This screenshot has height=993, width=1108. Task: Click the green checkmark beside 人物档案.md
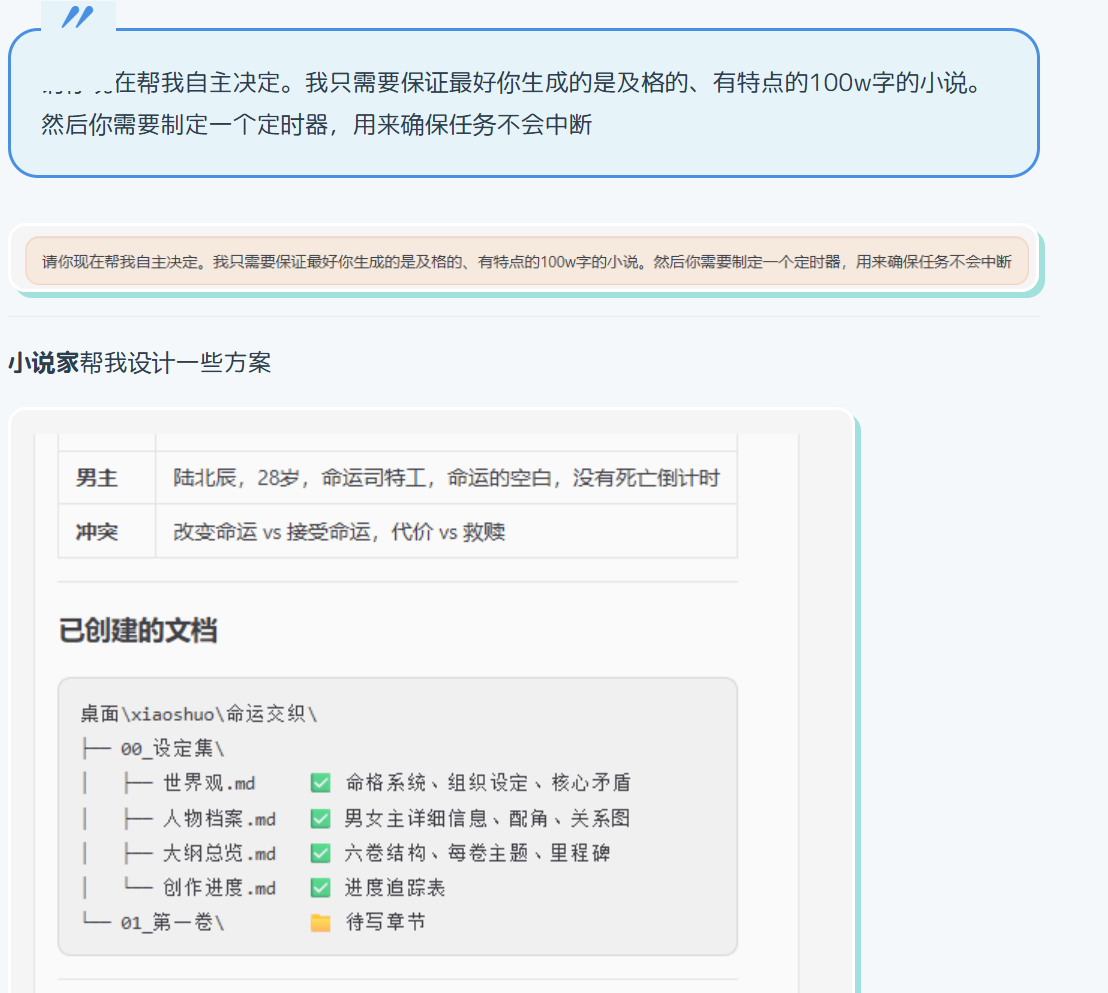click(320, 819)
